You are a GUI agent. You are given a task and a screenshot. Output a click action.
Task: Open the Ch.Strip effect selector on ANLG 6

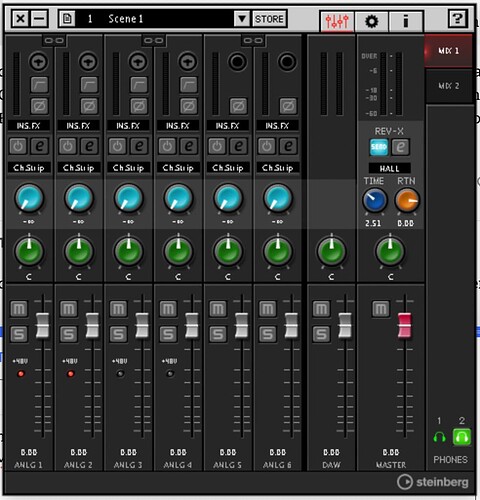tap(277, 168)
